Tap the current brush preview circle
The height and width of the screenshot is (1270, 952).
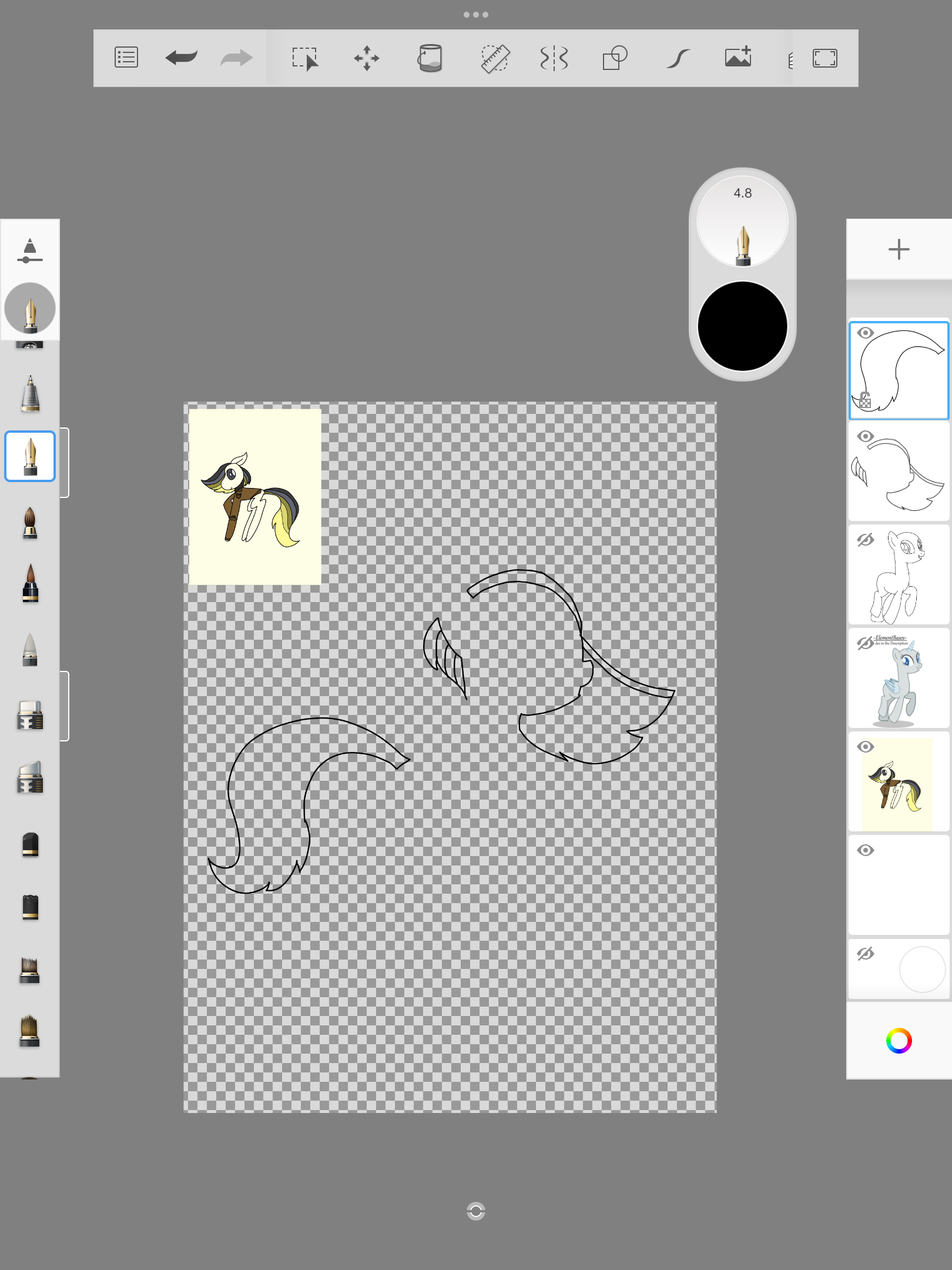(x=30, y=309)
